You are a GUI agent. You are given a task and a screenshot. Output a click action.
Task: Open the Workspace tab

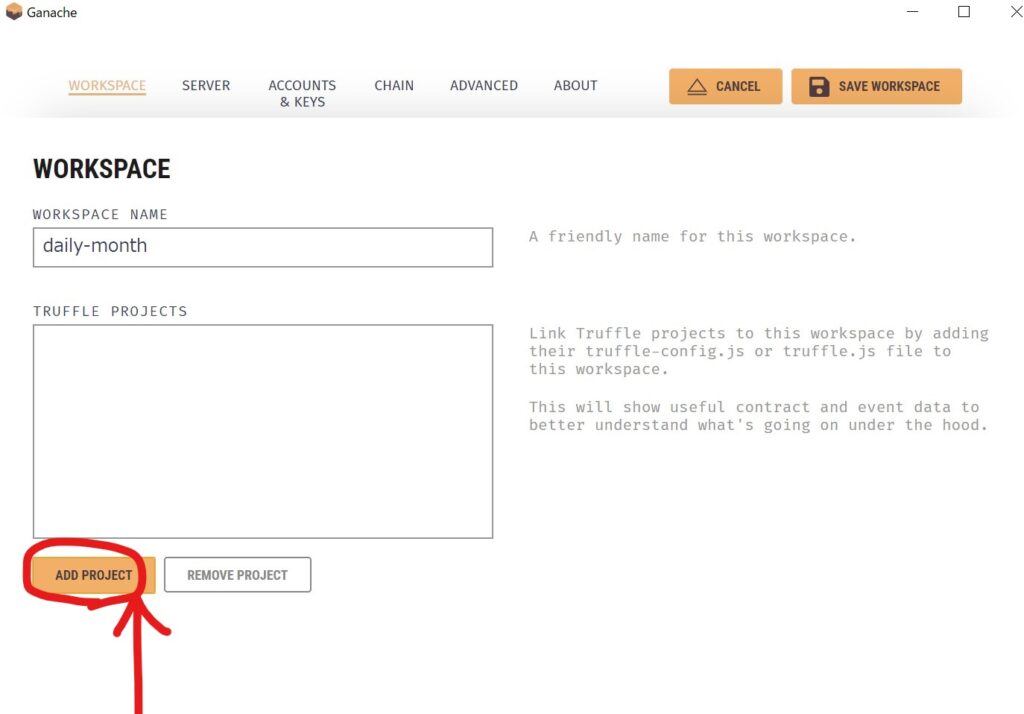point(107,86)
